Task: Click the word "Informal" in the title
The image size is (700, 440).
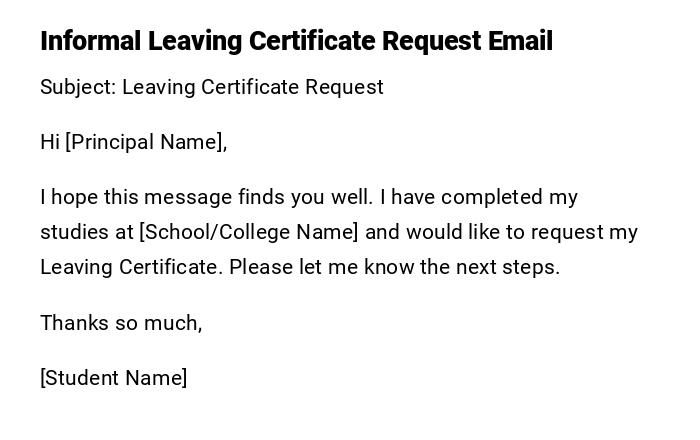Action: [91, 41]
